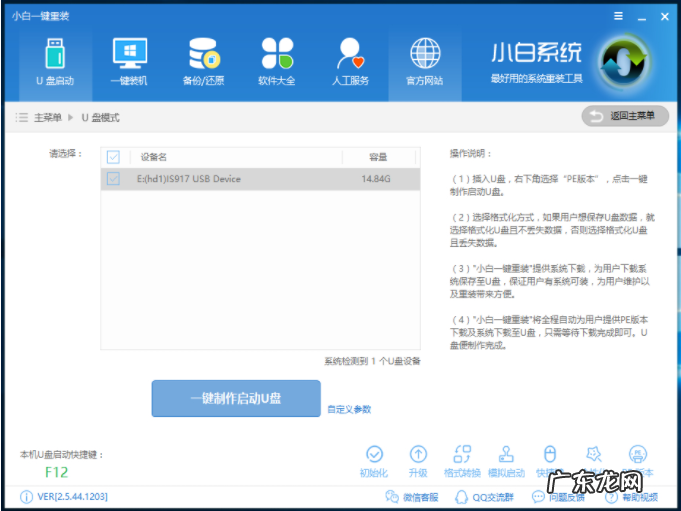Click the 升级 (upgrade) up-arrow icon
The width and height of the screenshot is (681, 511).
[x=418, y=454]
